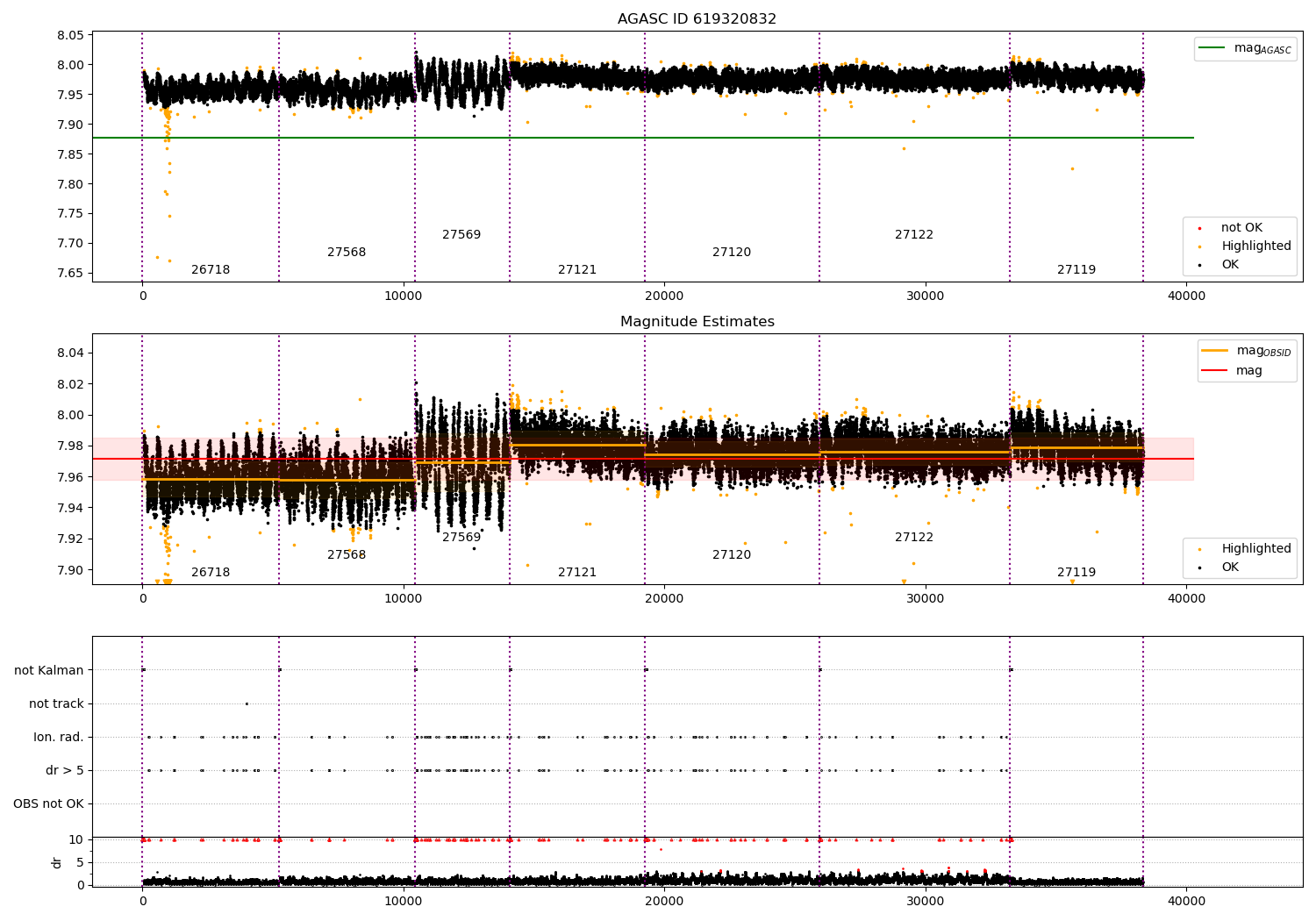Click obsid label 27119 in top plot
Screen dimensions: 1316x921
pos(1076,270)
